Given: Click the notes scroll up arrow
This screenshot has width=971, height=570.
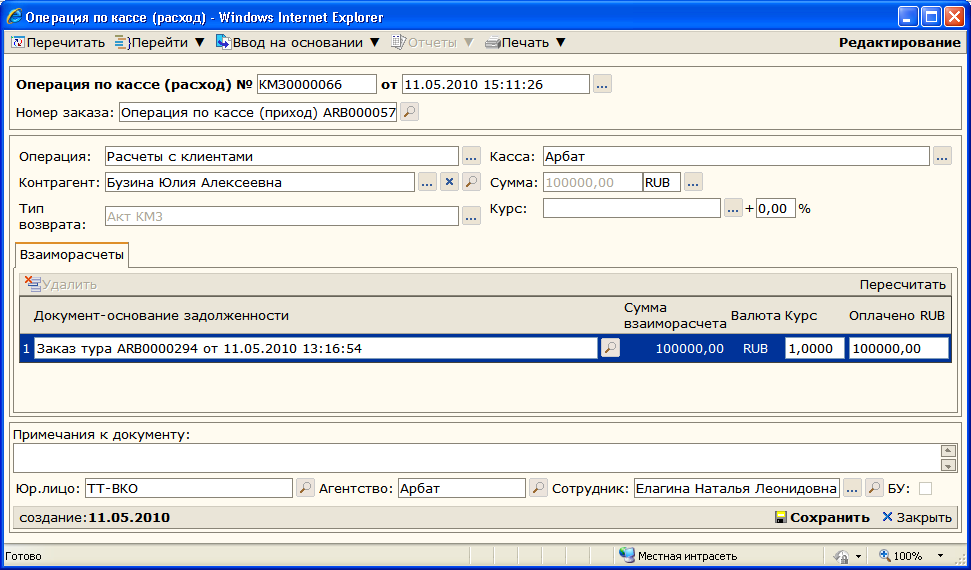Looking at the screenshot, I should pyautogui.click(x=948, y=451).
